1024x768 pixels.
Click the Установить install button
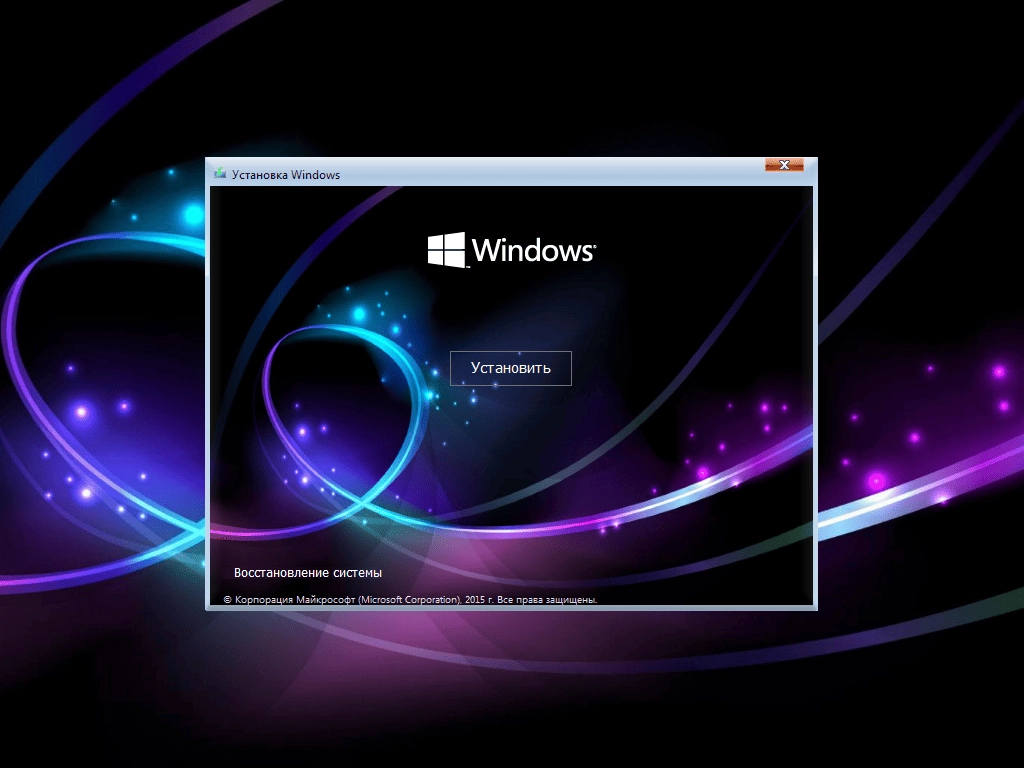[511, 368]
